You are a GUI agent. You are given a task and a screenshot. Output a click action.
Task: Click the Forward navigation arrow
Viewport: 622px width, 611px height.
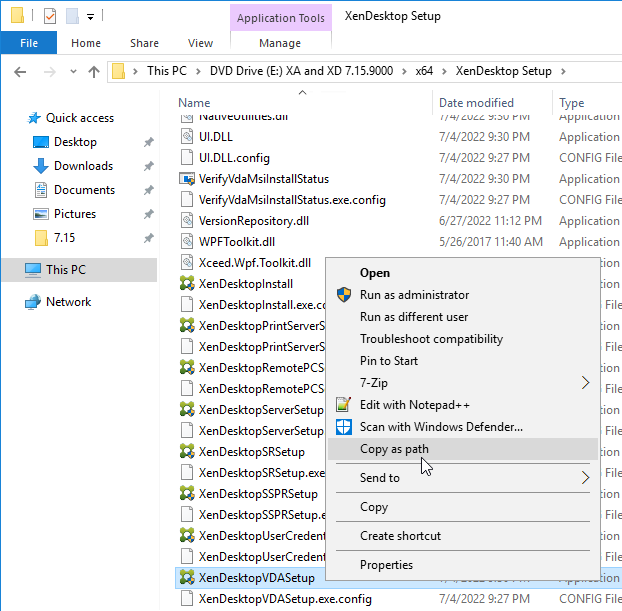50,72
